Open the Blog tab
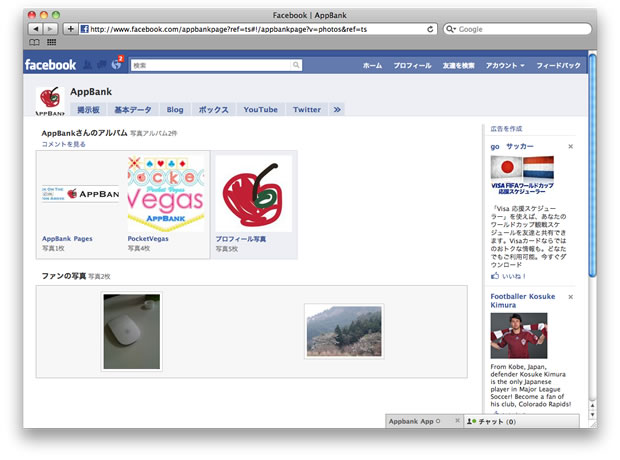 175,110
